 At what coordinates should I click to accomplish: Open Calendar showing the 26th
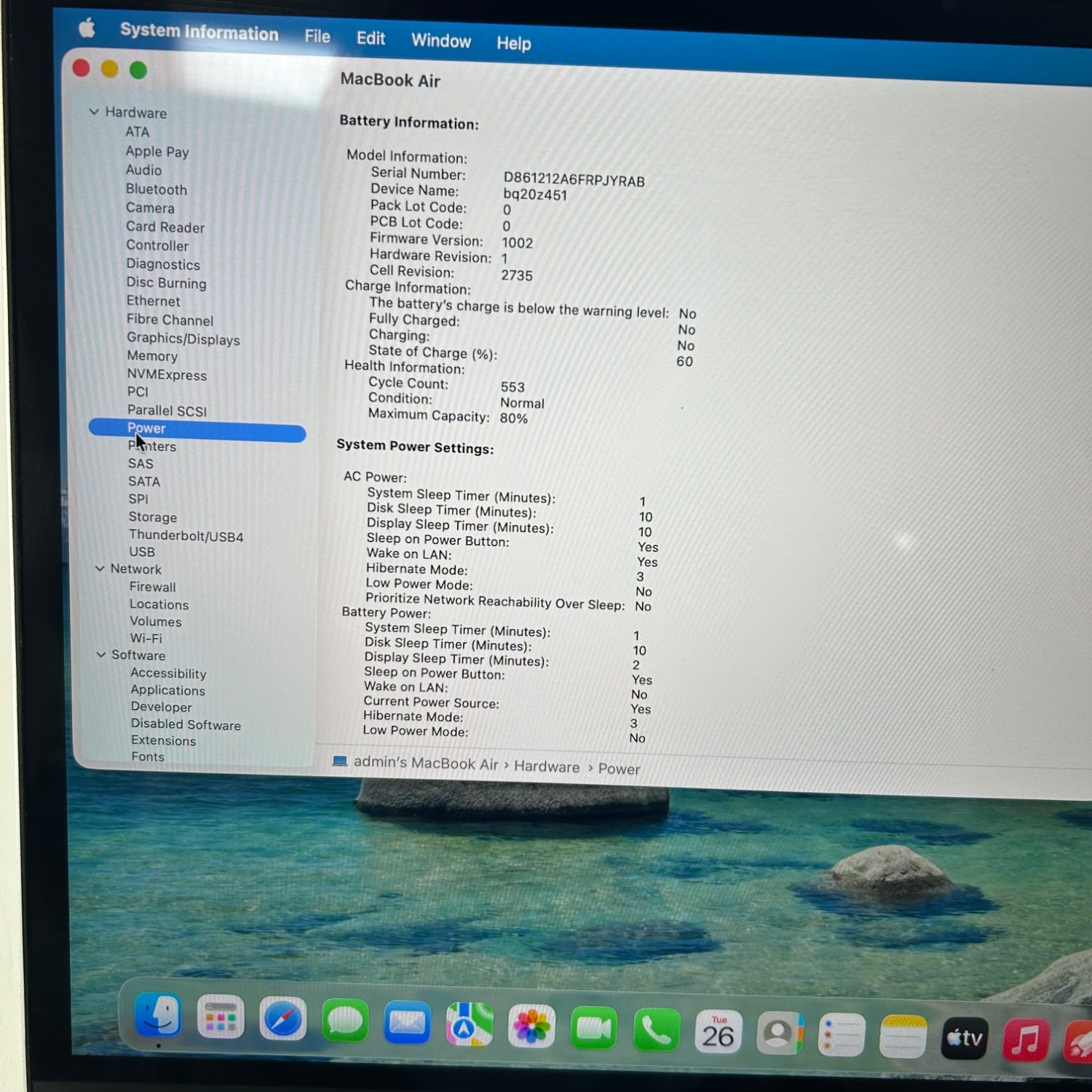click(719, 1032)
